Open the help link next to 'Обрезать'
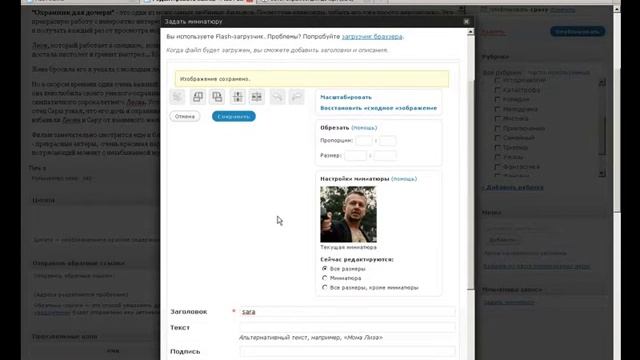The image size is (640, 360). (x=364, y=128)
